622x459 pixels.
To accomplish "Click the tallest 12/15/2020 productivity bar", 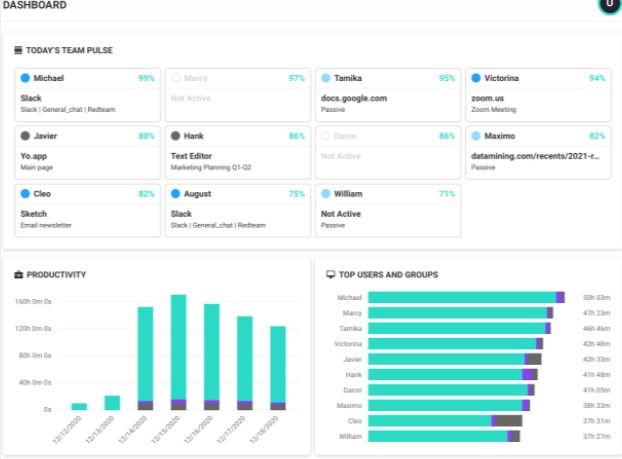I will pos(179,352).
